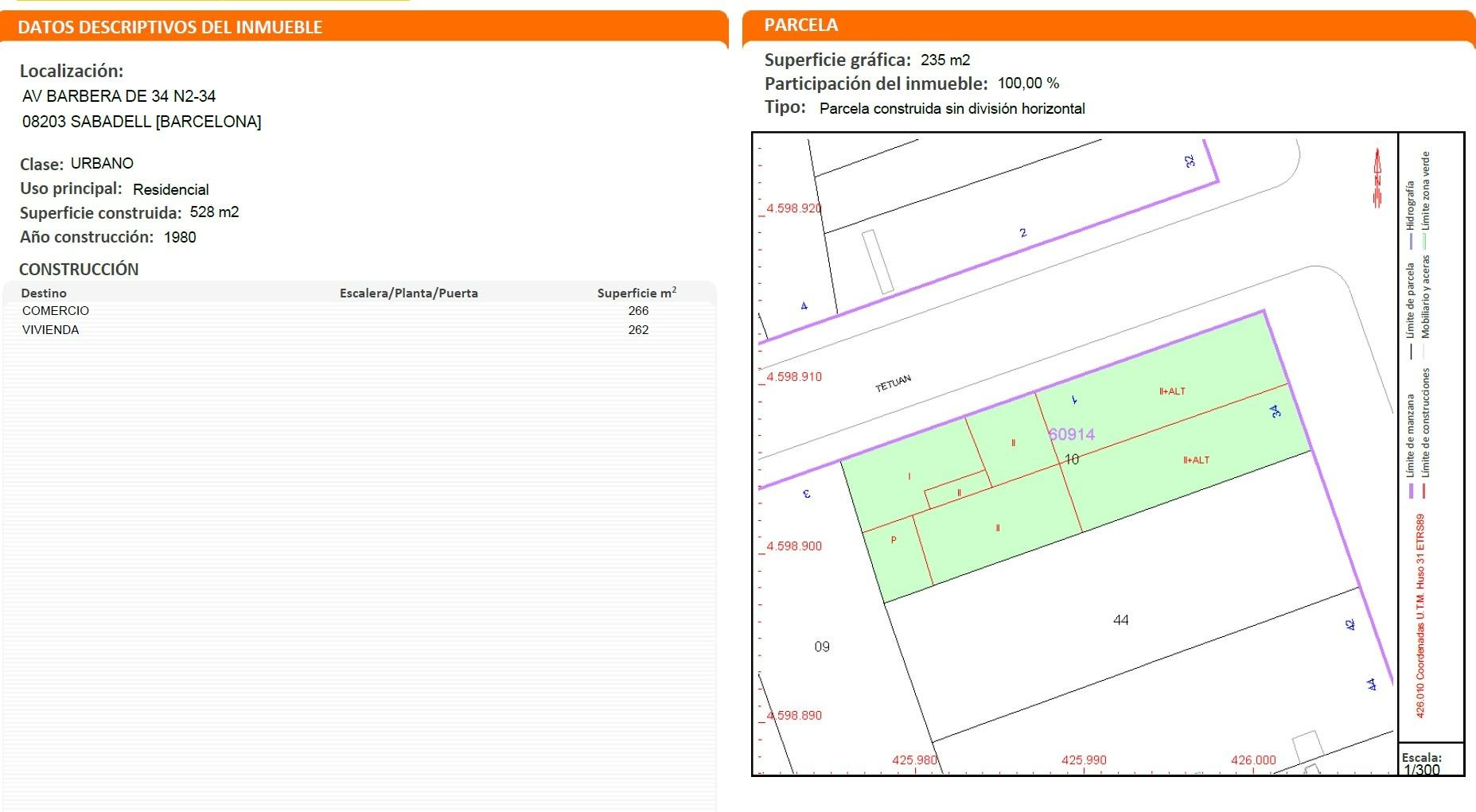Select the X coordinate label 425.990
This screenshot has width=1476, height=812.
coord(1084,760)
